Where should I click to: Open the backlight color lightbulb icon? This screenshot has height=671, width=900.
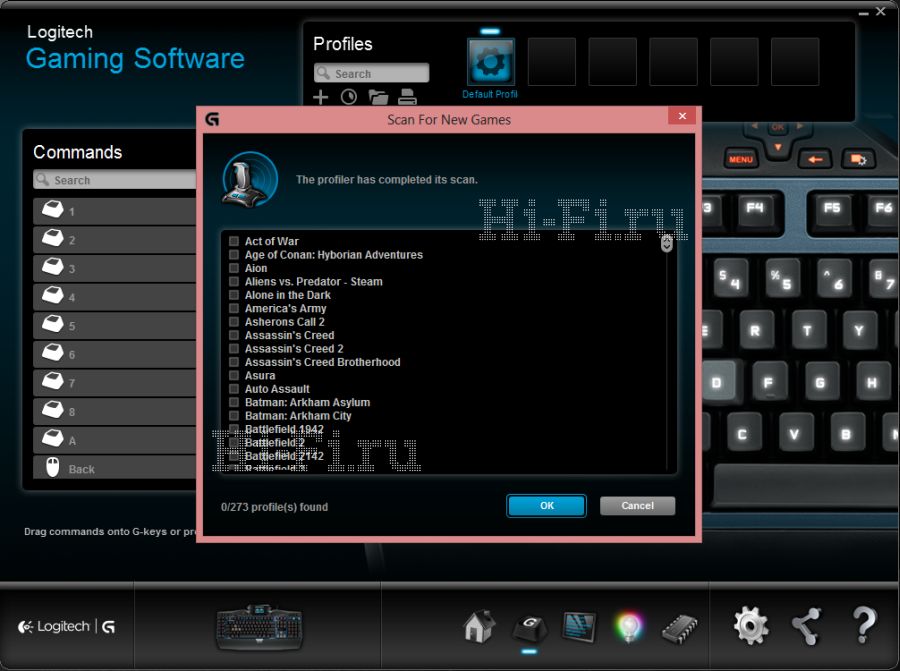(x=629, y=627)
